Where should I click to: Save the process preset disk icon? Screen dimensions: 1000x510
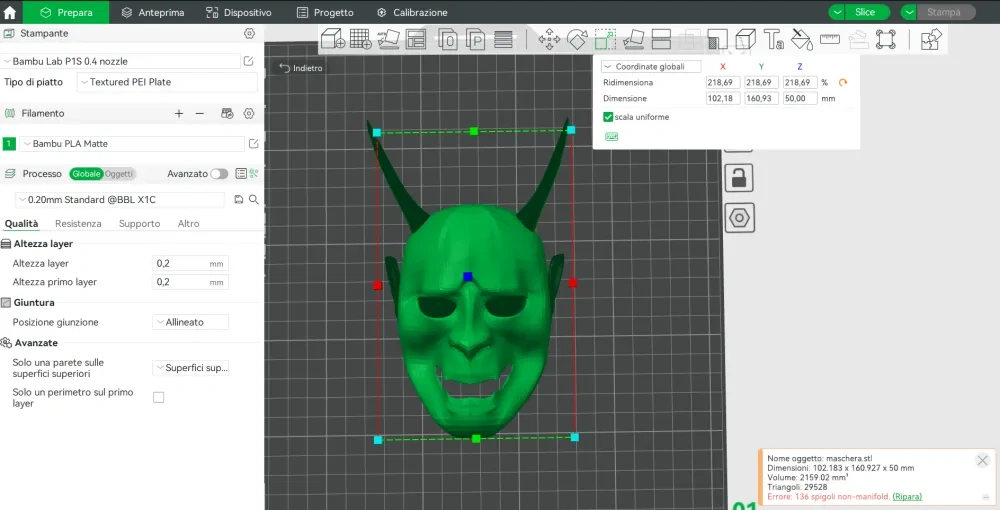coord(239,200)
